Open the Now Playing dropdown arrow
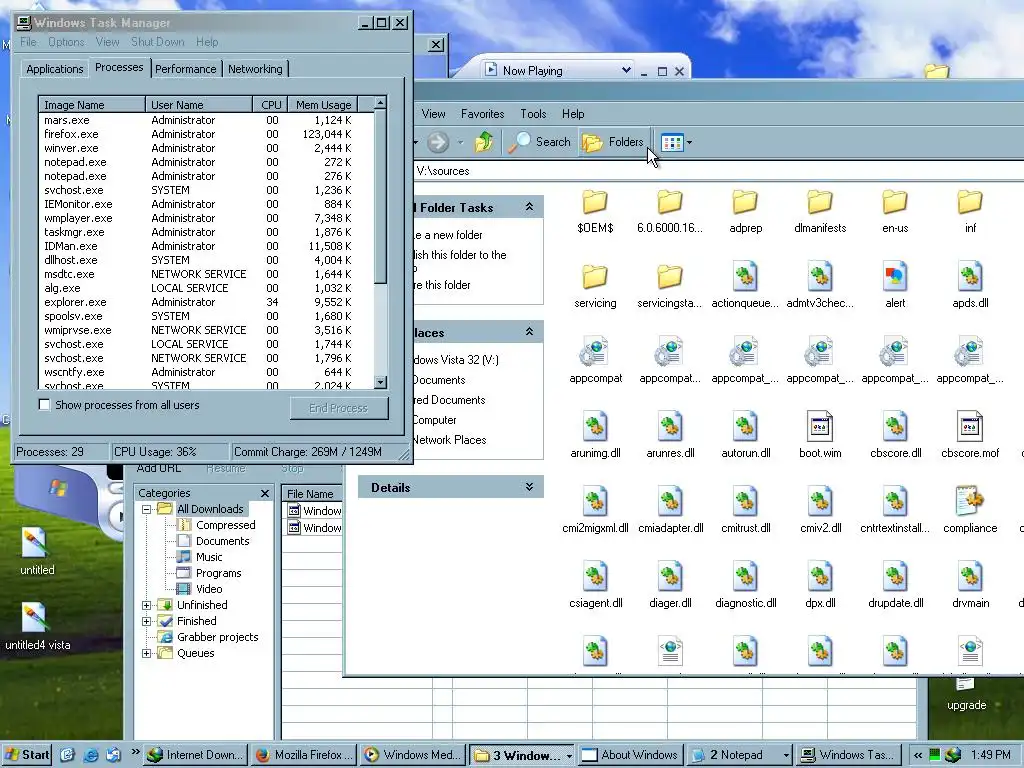Screen dimensions: 1024x768 626,70
